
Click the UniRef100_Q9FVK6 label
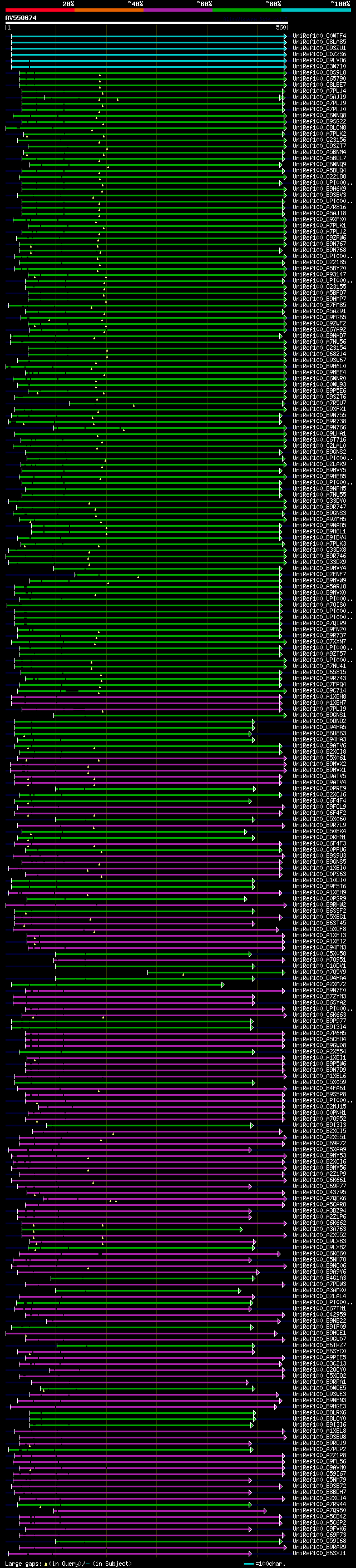click(x=319, y=1529)
